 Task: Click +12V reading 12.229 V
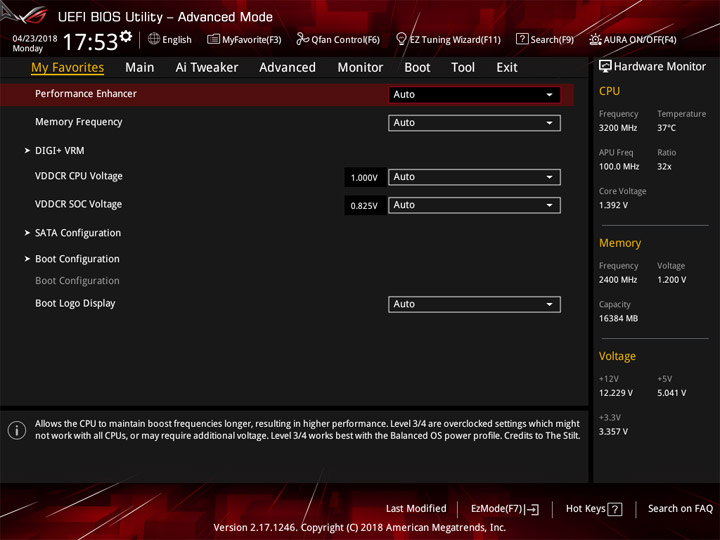pos(616,393)
